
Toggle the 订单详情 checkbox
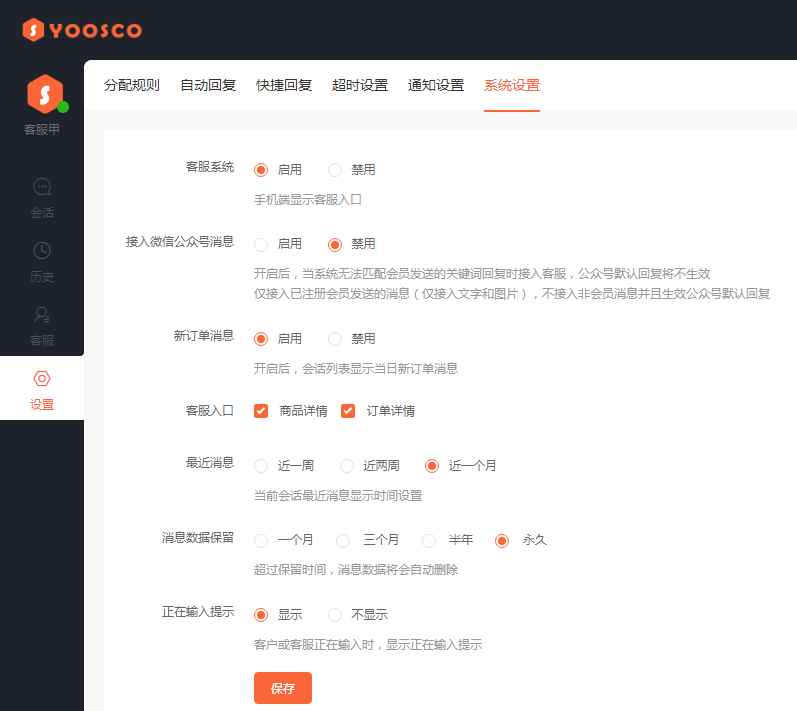348,411
